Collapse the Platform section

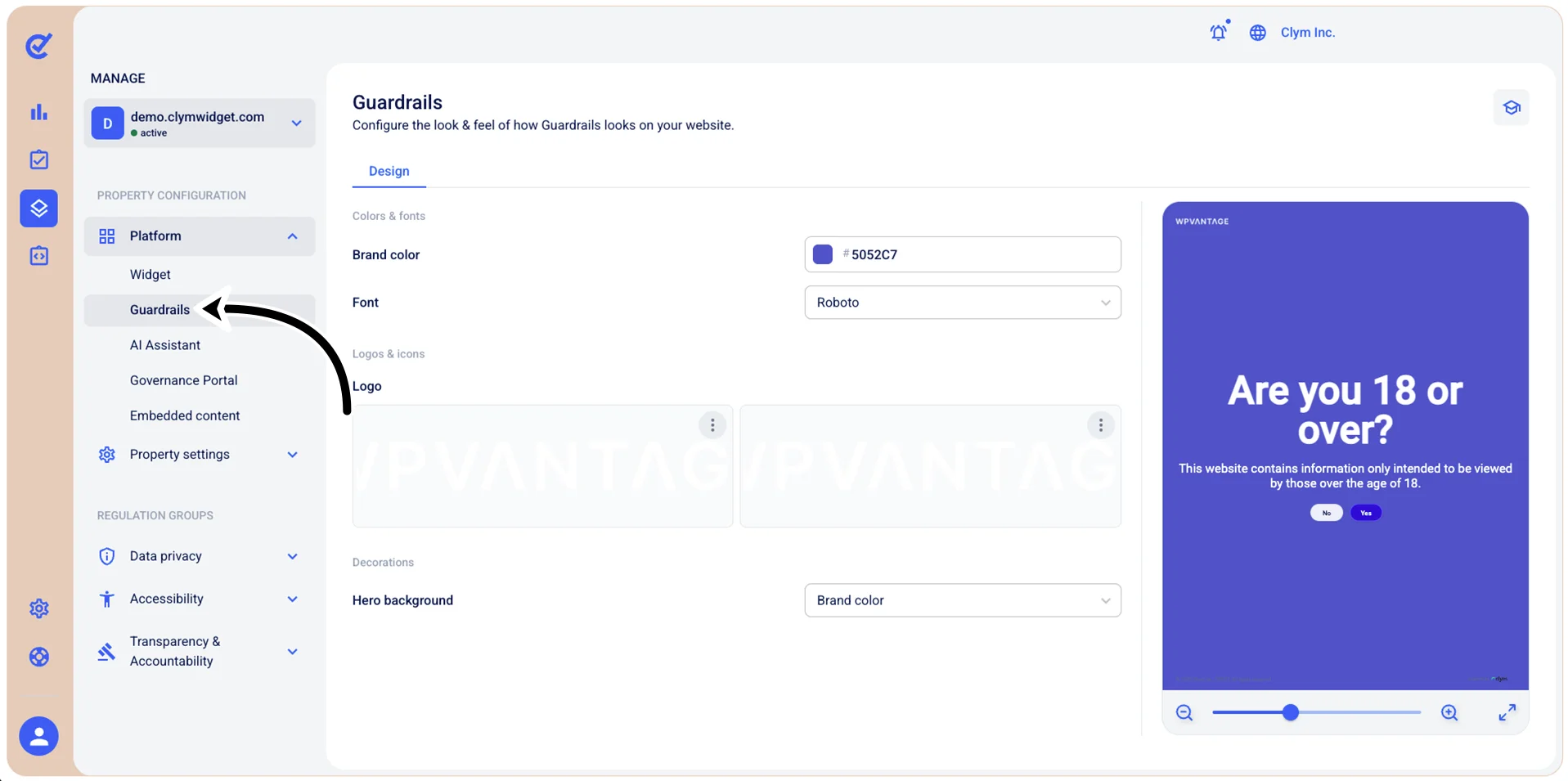point(200,236)
